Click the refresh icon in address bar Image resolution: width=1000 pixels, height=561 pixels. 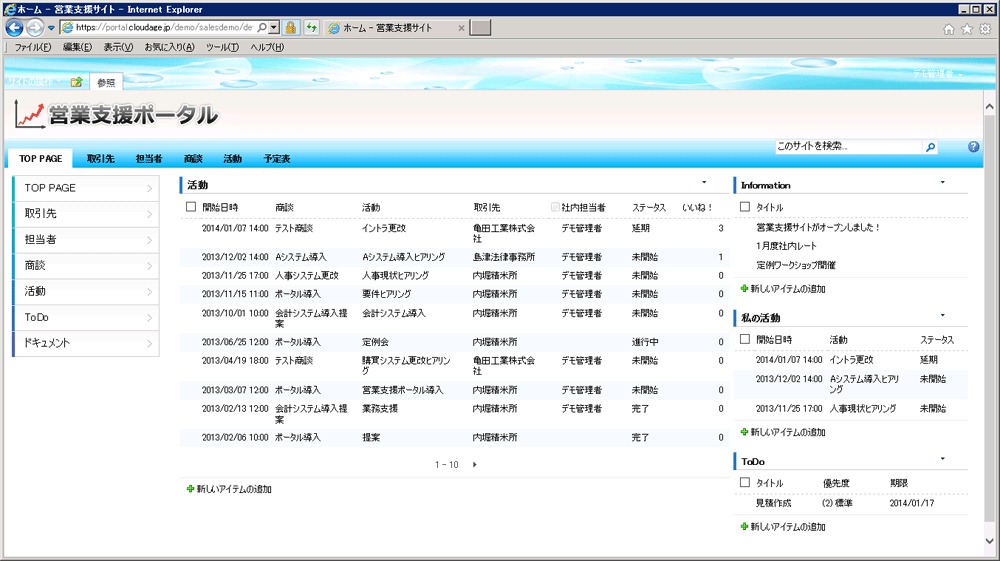[312, 28]
